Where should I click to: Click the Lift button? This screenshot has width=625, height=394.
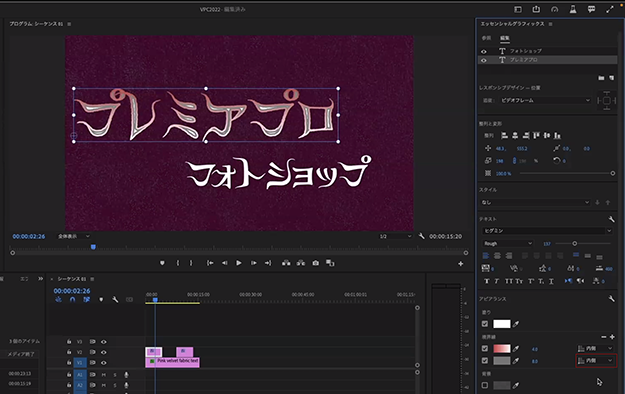pos(286,263)
